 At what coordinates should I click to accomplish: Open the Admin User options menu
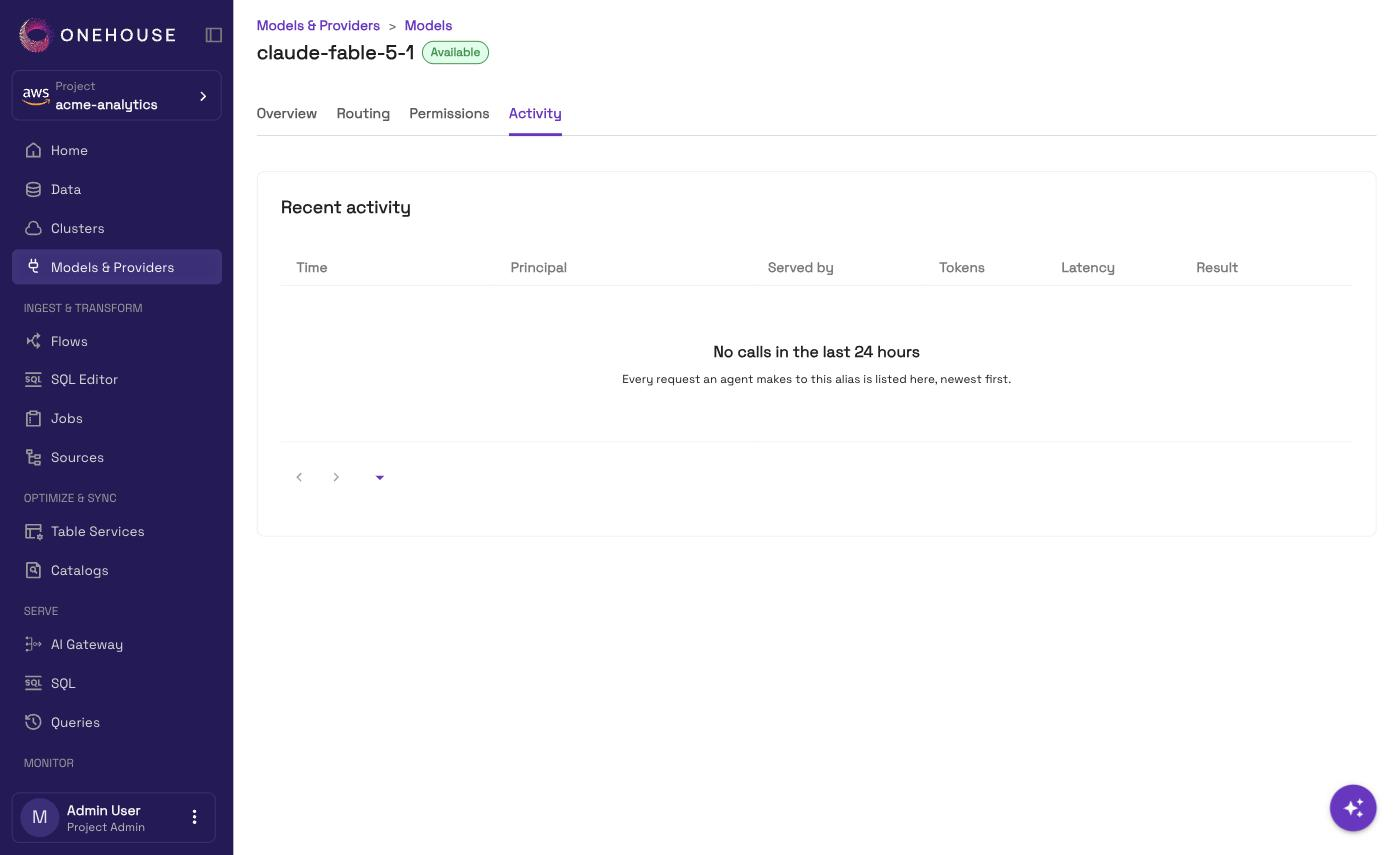[x=194, y=817]
